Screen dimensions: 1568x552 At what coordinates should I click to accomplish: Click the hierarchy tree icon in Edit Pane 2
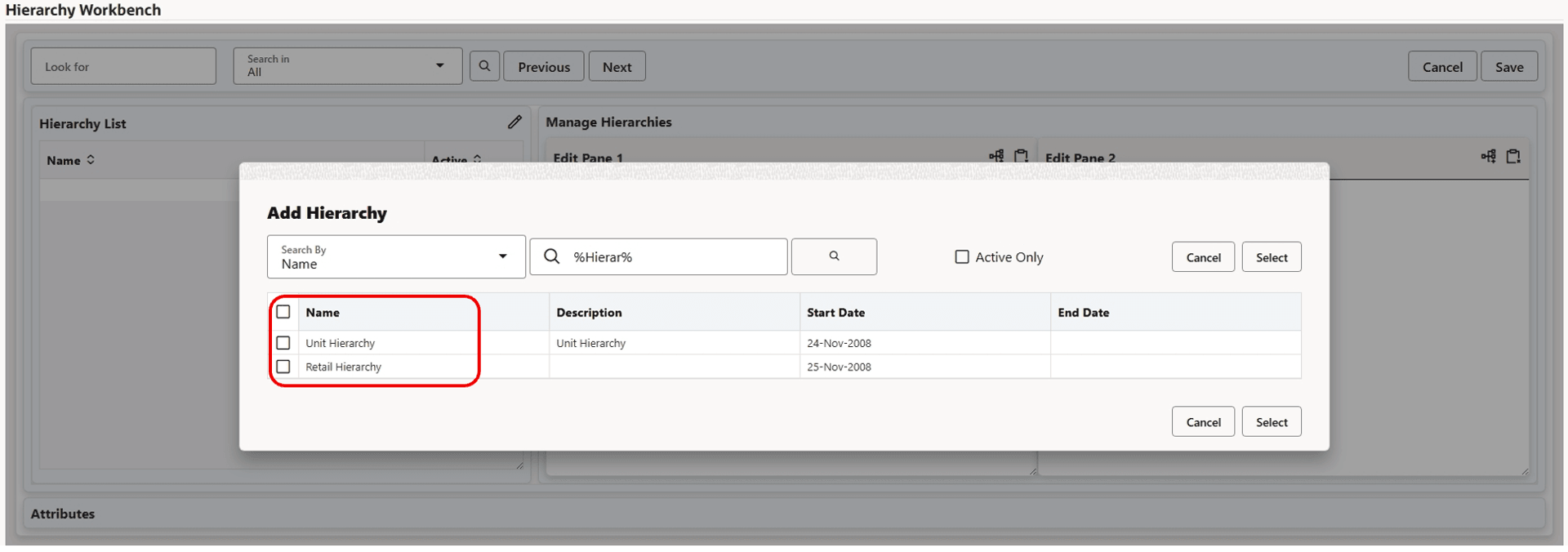tap(1488, 156)
